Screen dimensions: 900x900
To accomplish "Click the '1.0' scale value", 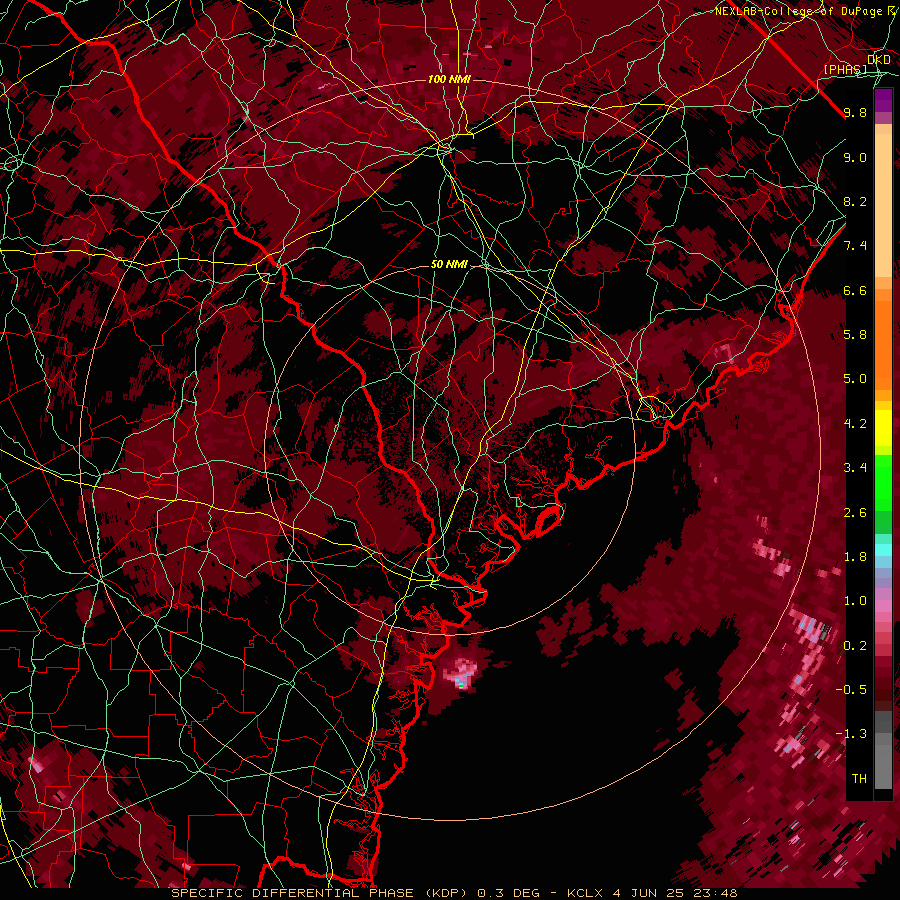I will tap(855, 601).
